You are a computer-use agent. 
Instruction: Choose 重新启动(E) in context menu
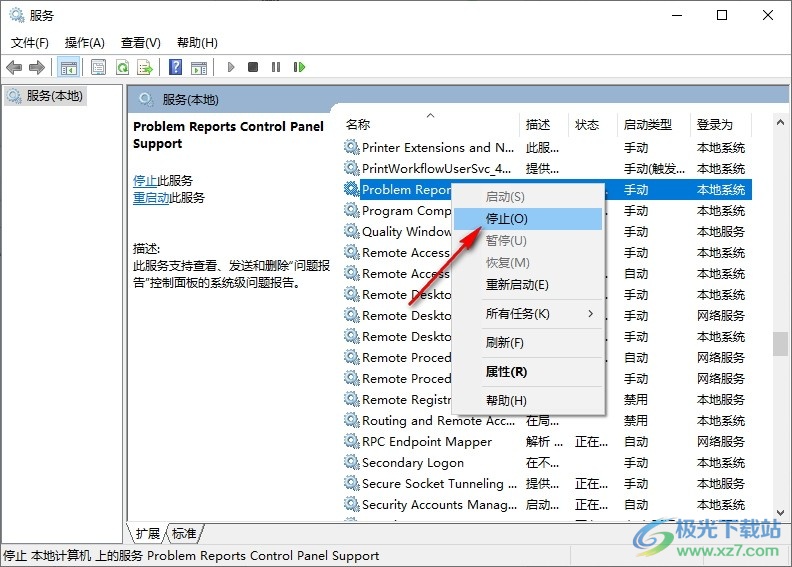pyautogui.click(x=528, y=285)
